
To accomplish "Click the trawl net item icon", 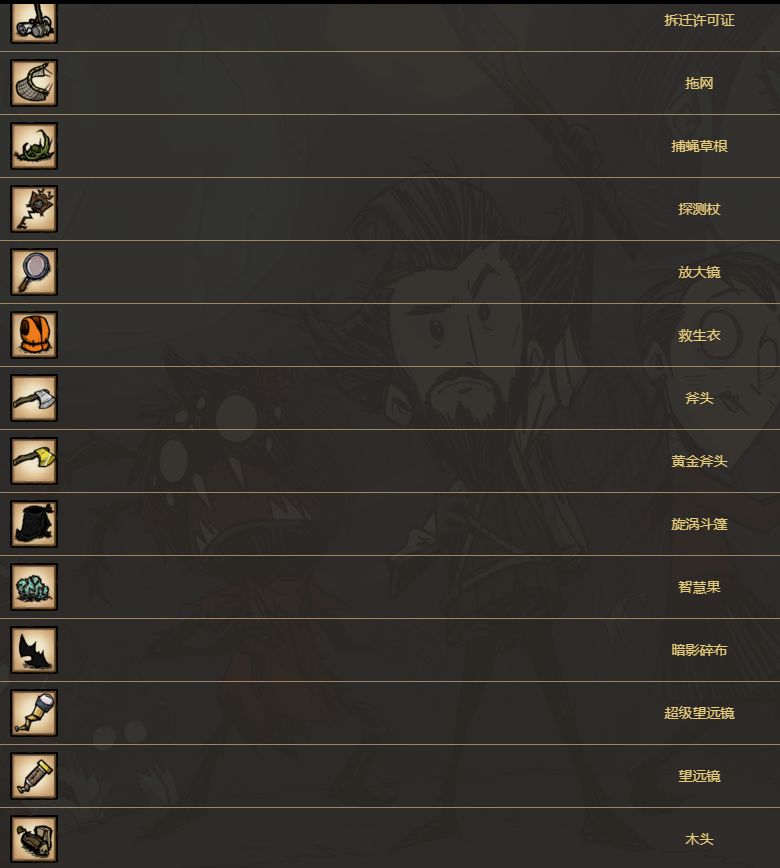I will tap(34, 83).
